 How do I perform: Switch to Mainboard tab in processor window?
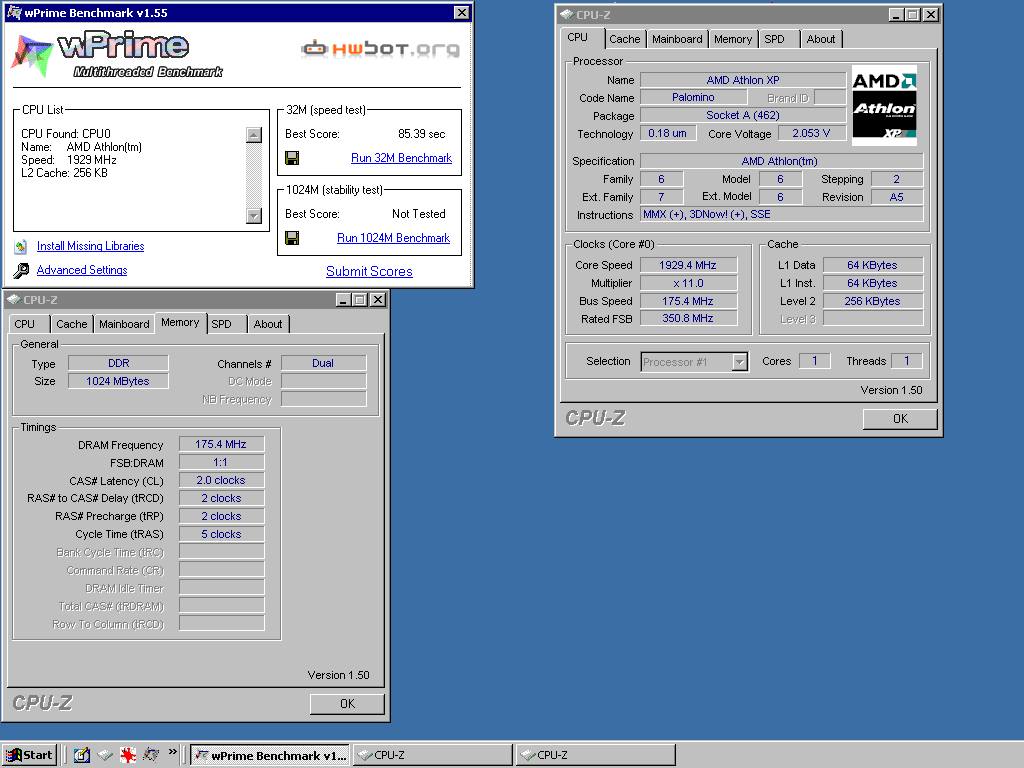[x=677, y=39]
